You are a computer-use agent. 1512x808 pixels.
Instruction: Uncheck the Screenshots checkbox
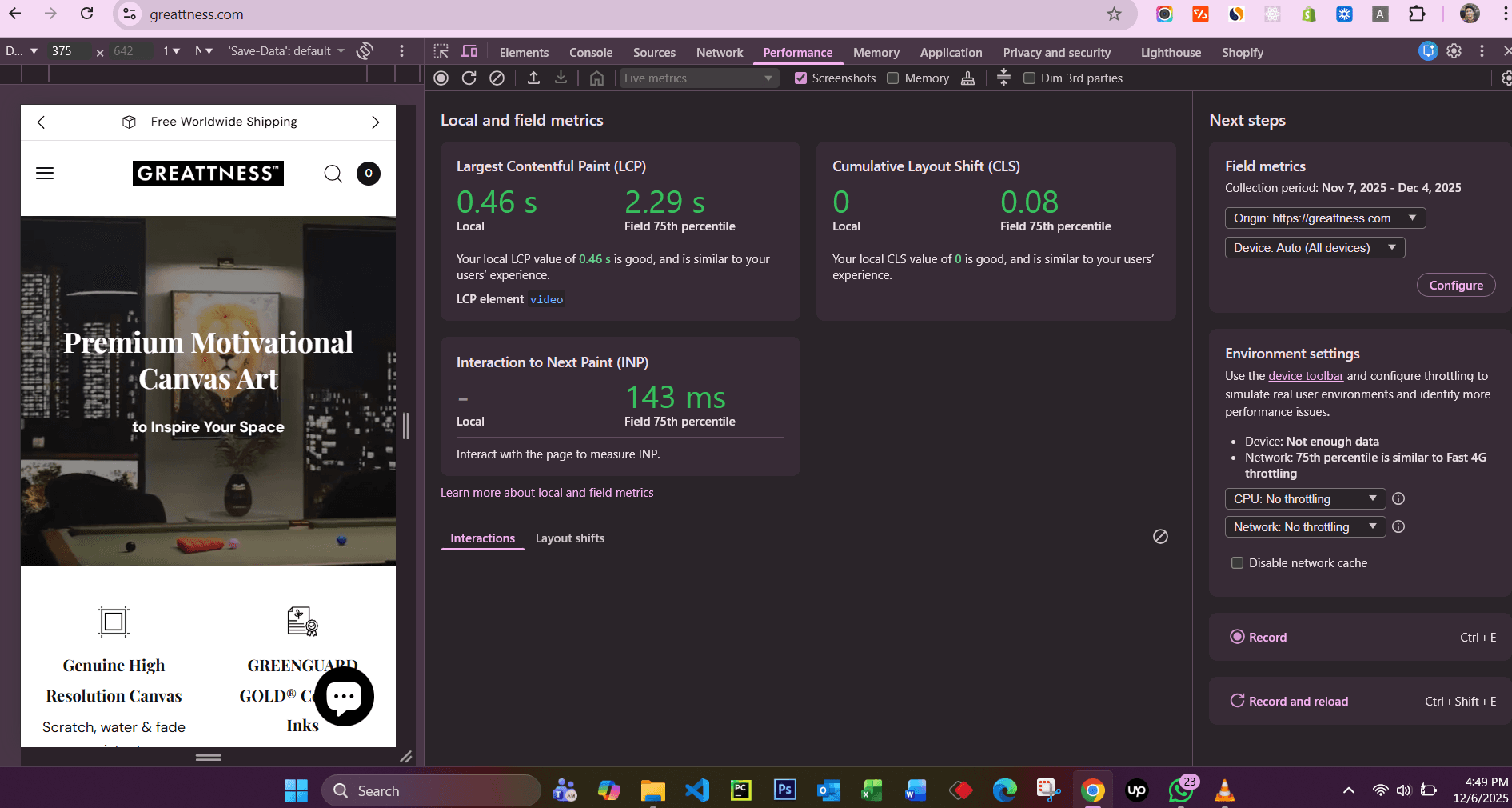coord(801,78)
